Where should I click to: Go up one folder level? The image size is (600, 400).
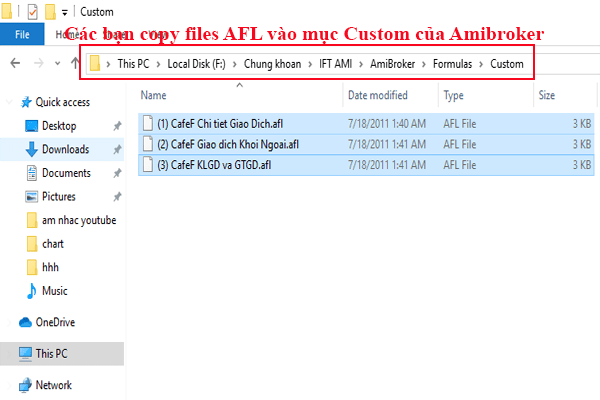click(x=75, y=63)
